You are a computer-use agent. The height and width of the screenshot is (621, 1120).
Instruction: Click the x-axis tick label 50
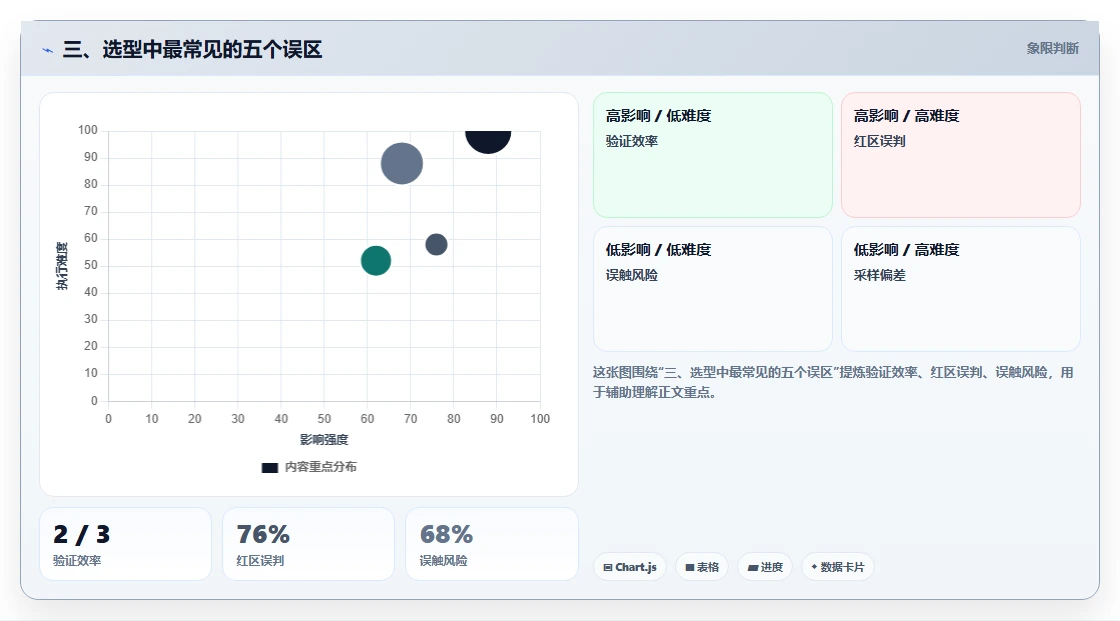pos(324,419)
